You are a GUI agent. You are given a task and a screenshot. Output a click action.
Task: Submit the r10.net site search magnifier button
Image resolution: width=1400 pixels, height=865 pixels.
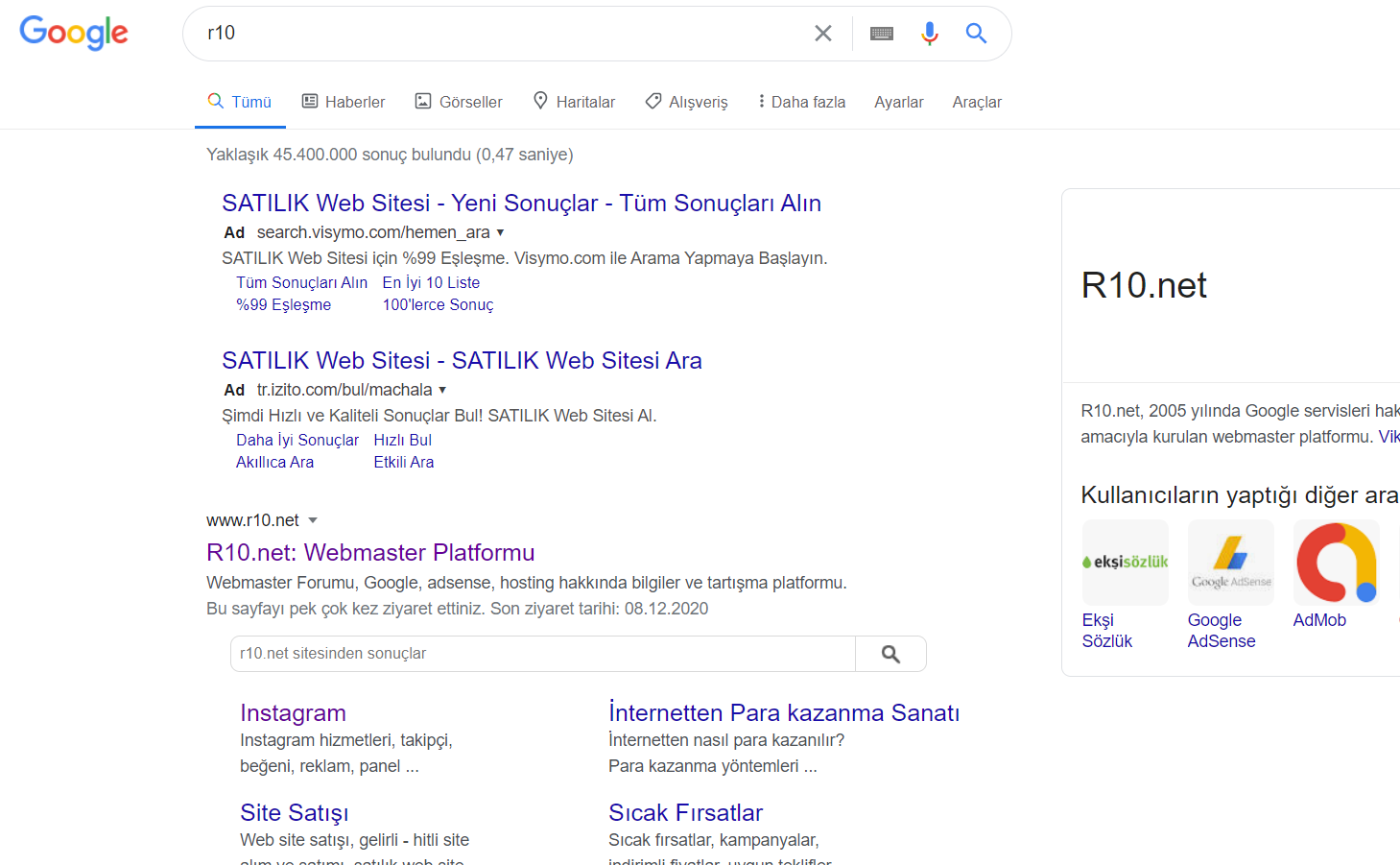[890, 654]
